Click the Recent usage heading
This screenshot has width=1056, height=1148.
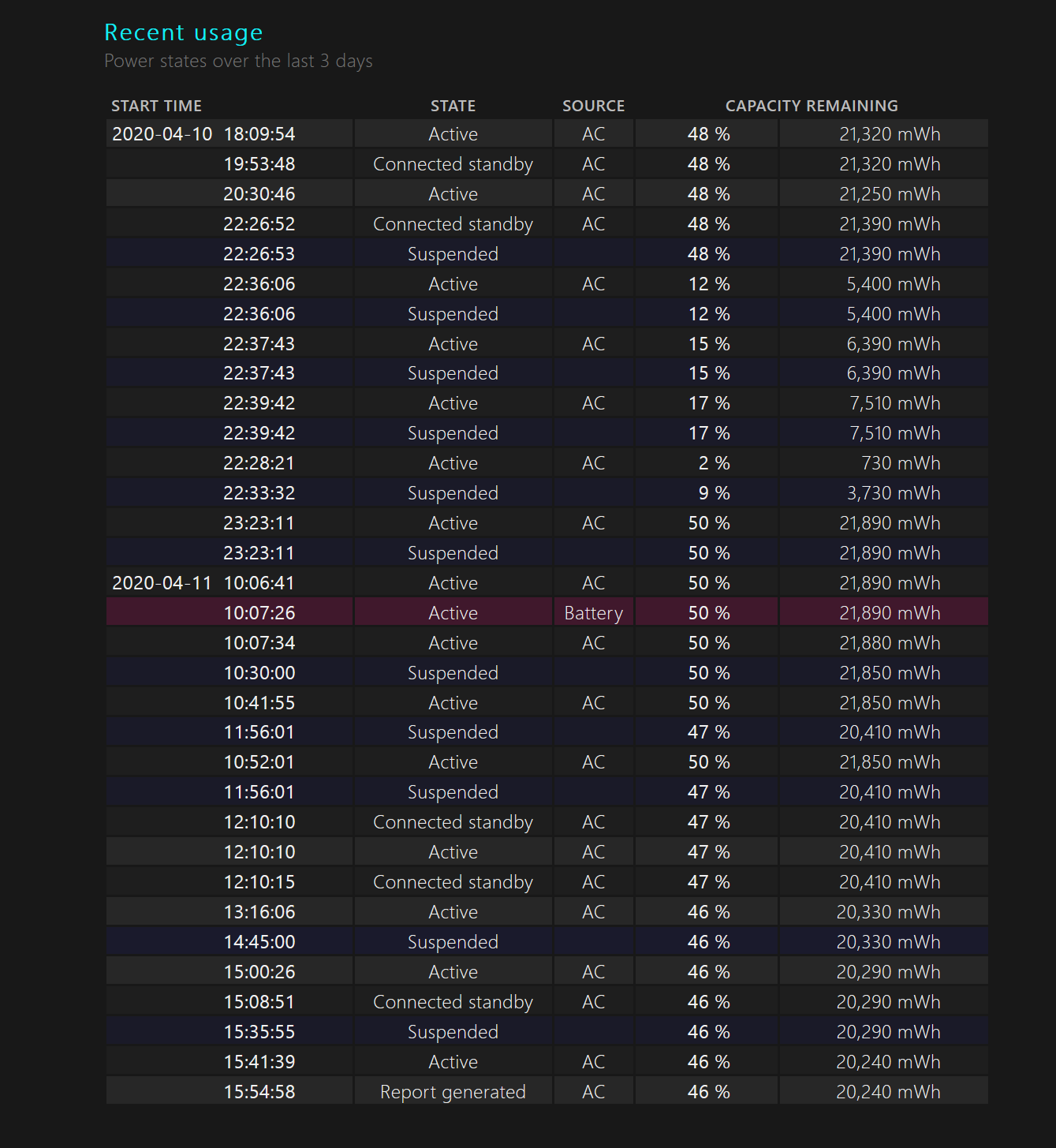pyautogui.click(x=184, y=32)
